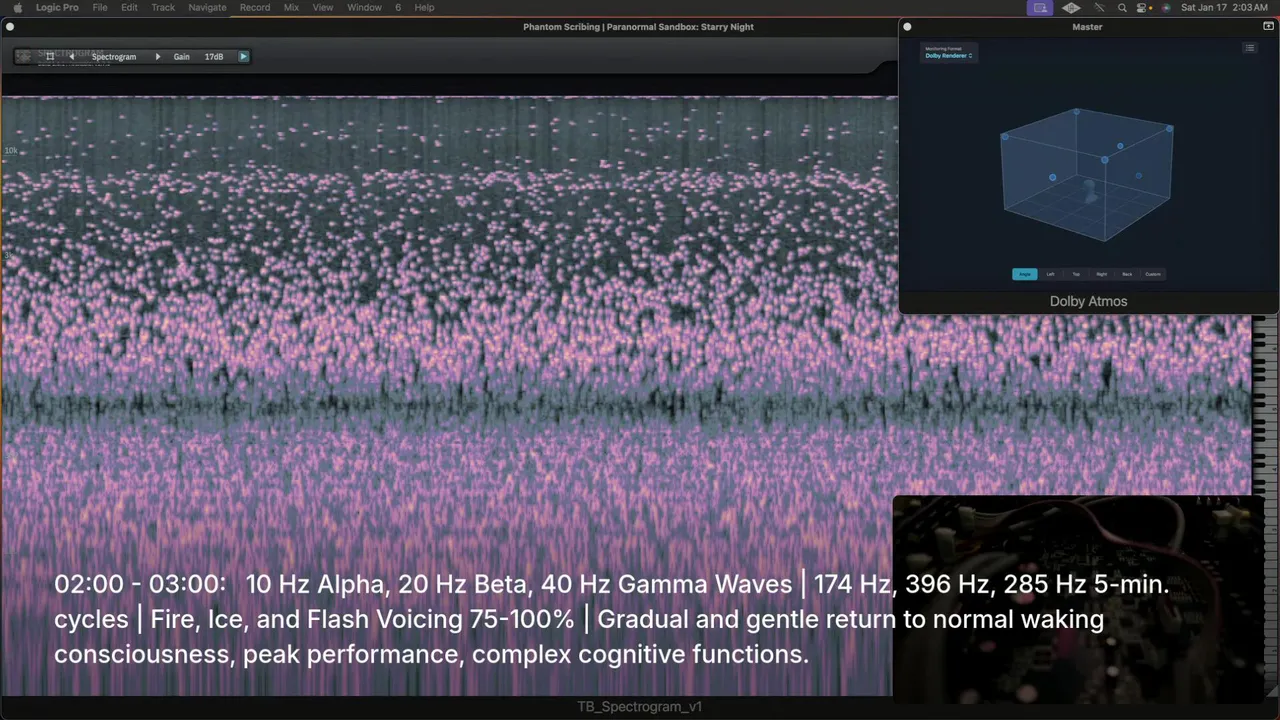Click the Phantom Scribing window title
The width and height of the screenshot is (1280, 720).
click(x=638, y=27)
